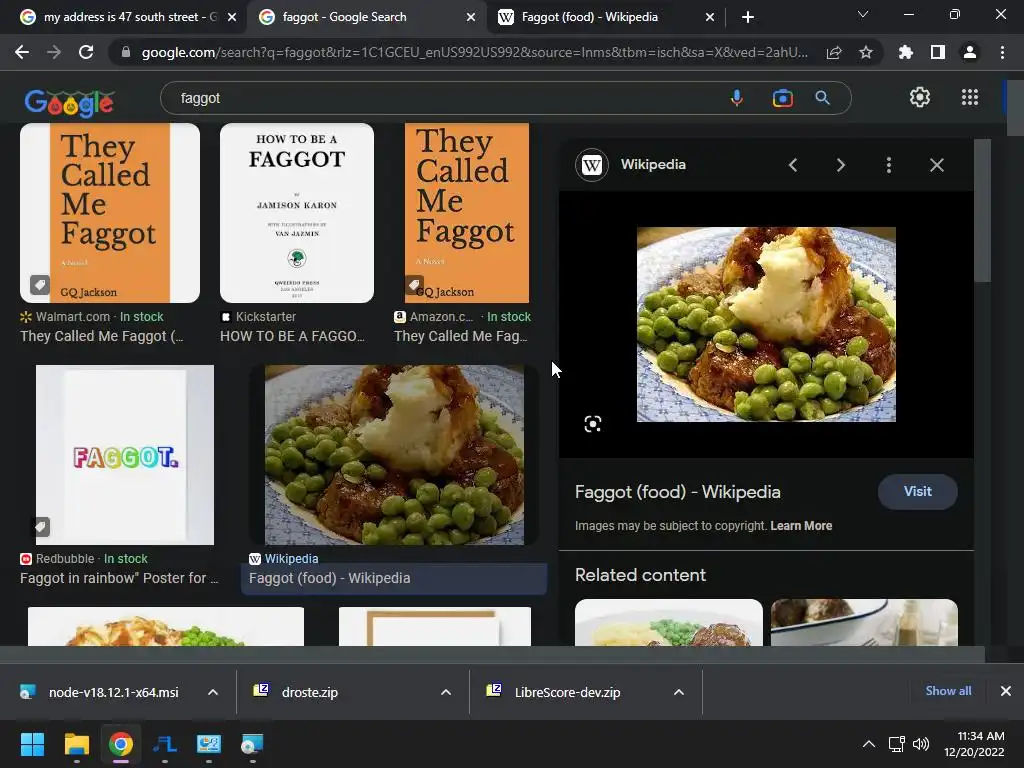Open the Amazon They Called Me book thumbnail
This screenshot has width=1024, height=768.
467,213
